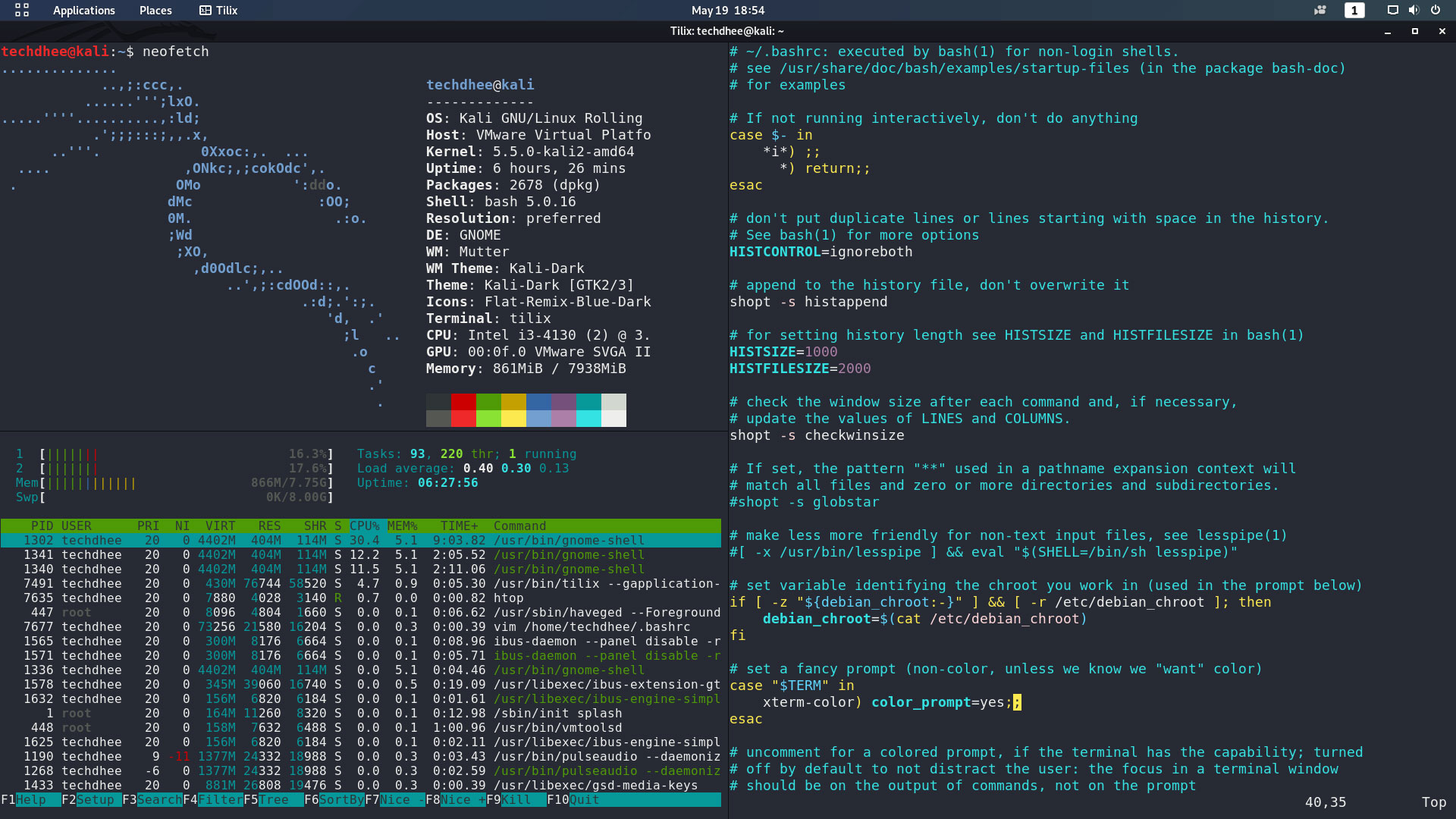Click neofetch Kernel 5.5.0-kali2-amd64 line
Screen dimensions: 1456x819
click(530, 152)
